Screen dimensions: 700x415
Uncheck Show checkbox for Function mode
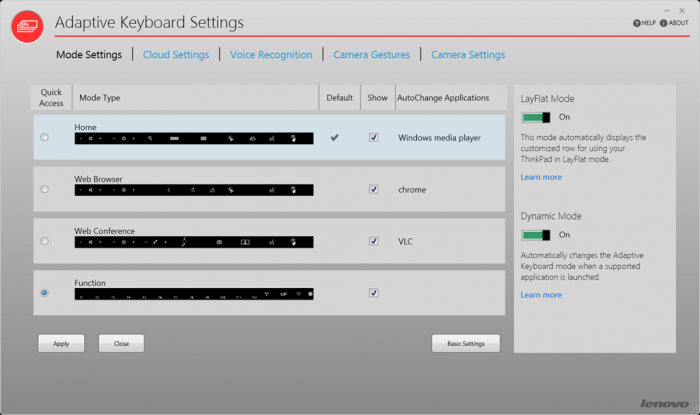coord(373,293)
